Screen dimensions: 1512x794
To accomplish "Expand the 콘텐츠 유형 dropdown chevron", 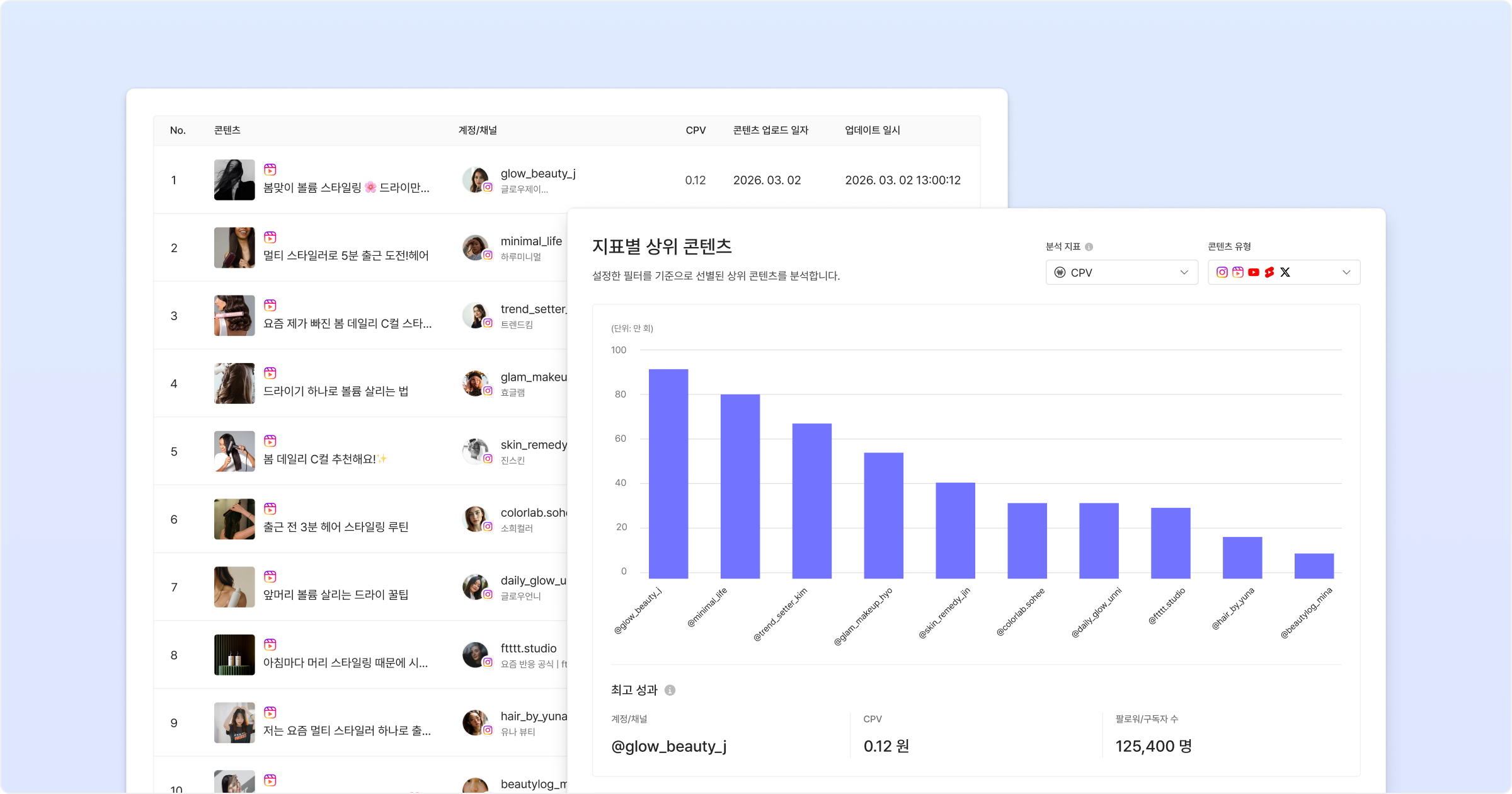I will tap(1346, 272).
